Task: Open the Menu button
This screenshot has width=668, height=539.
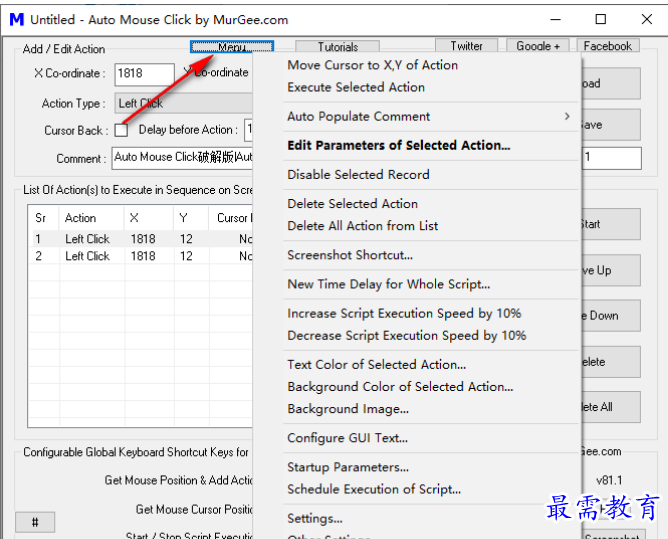Action: pyautogui.click(x=232, y=46)
